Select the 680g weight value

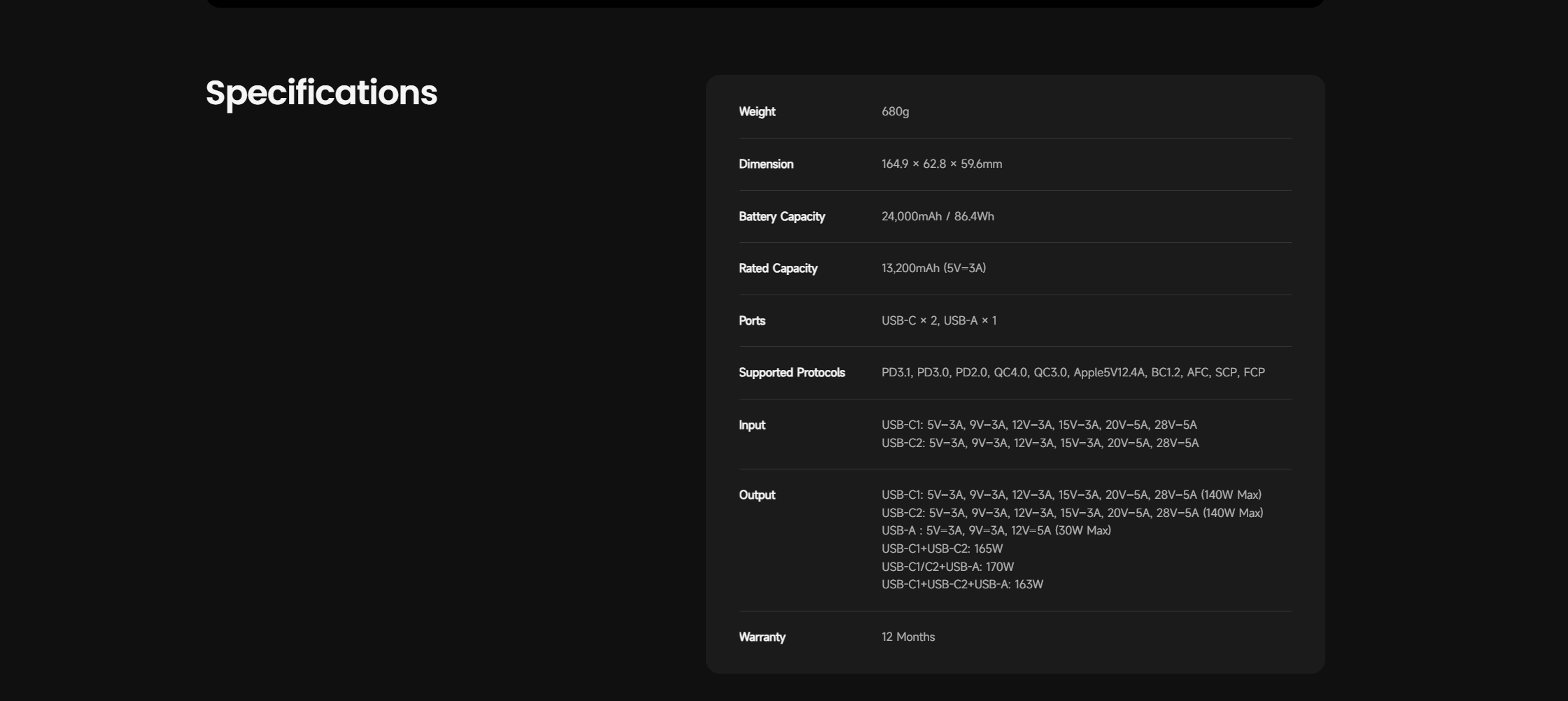[895, 112]
